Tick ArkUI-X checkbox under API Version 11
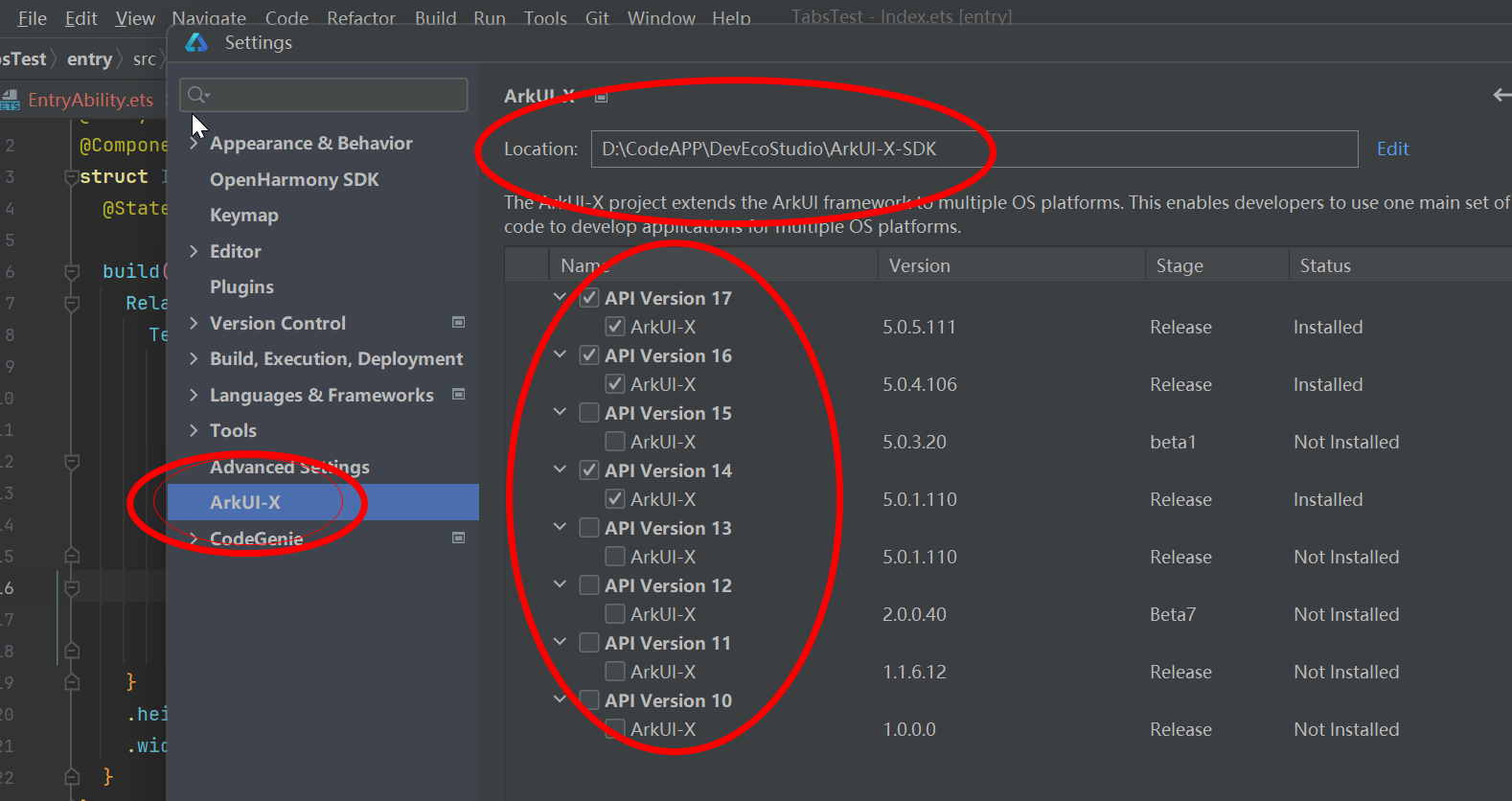This screenshot has width=1512, height=801. click(615, 672)
